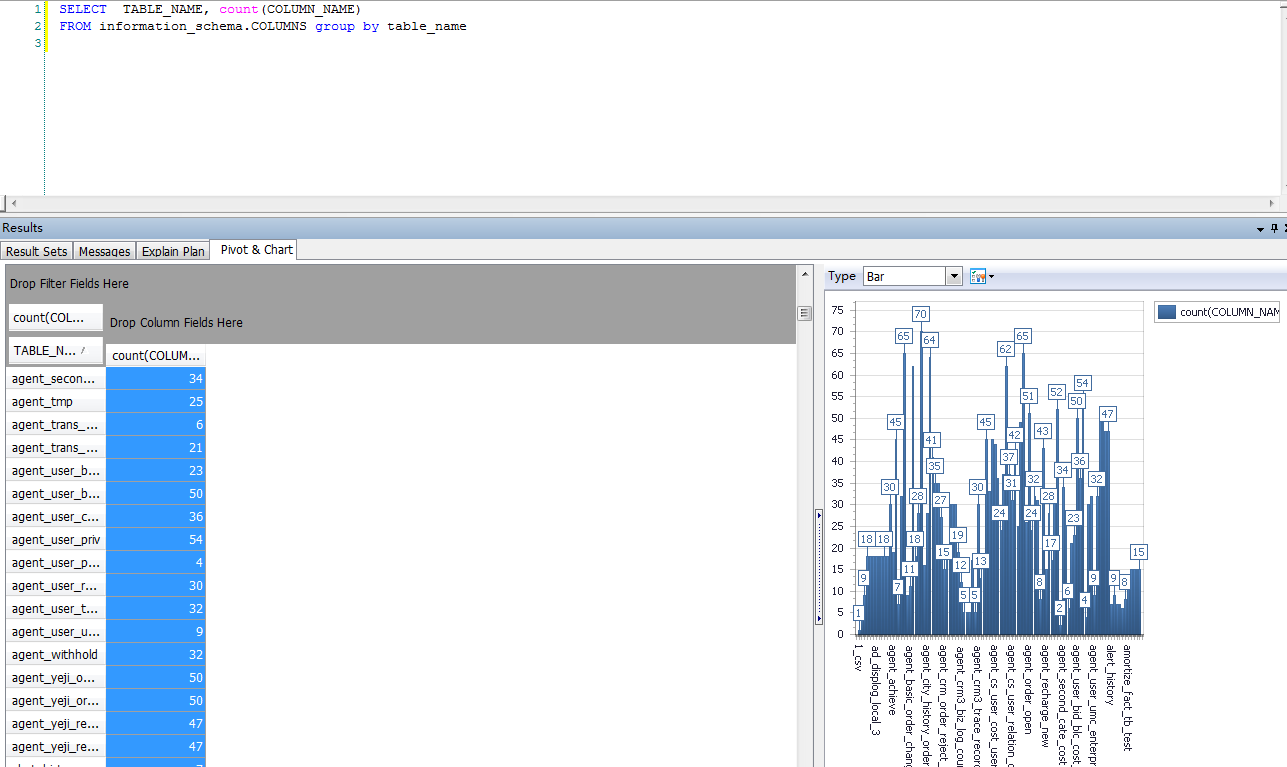Select the agent_yeji_o... row header
1287x767 pixels.
click(x=56, y=678)
